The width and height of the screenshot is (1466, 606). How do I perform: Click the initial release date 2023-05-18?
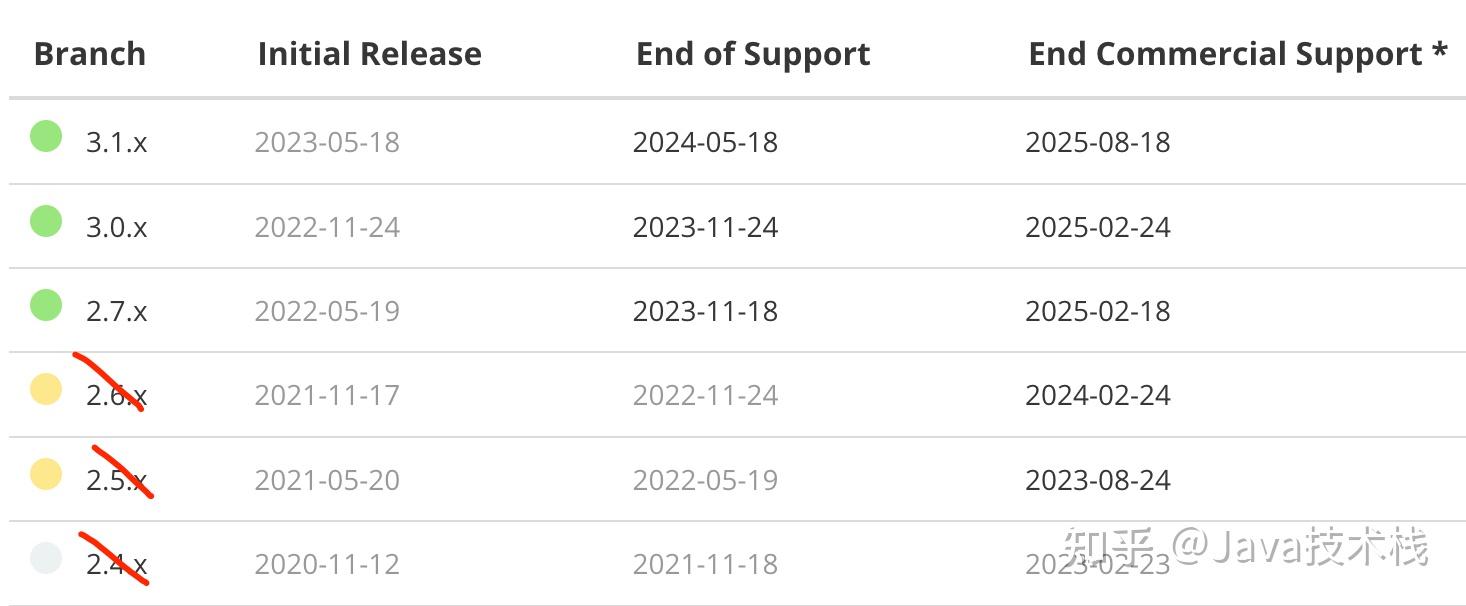click(327, 143)
